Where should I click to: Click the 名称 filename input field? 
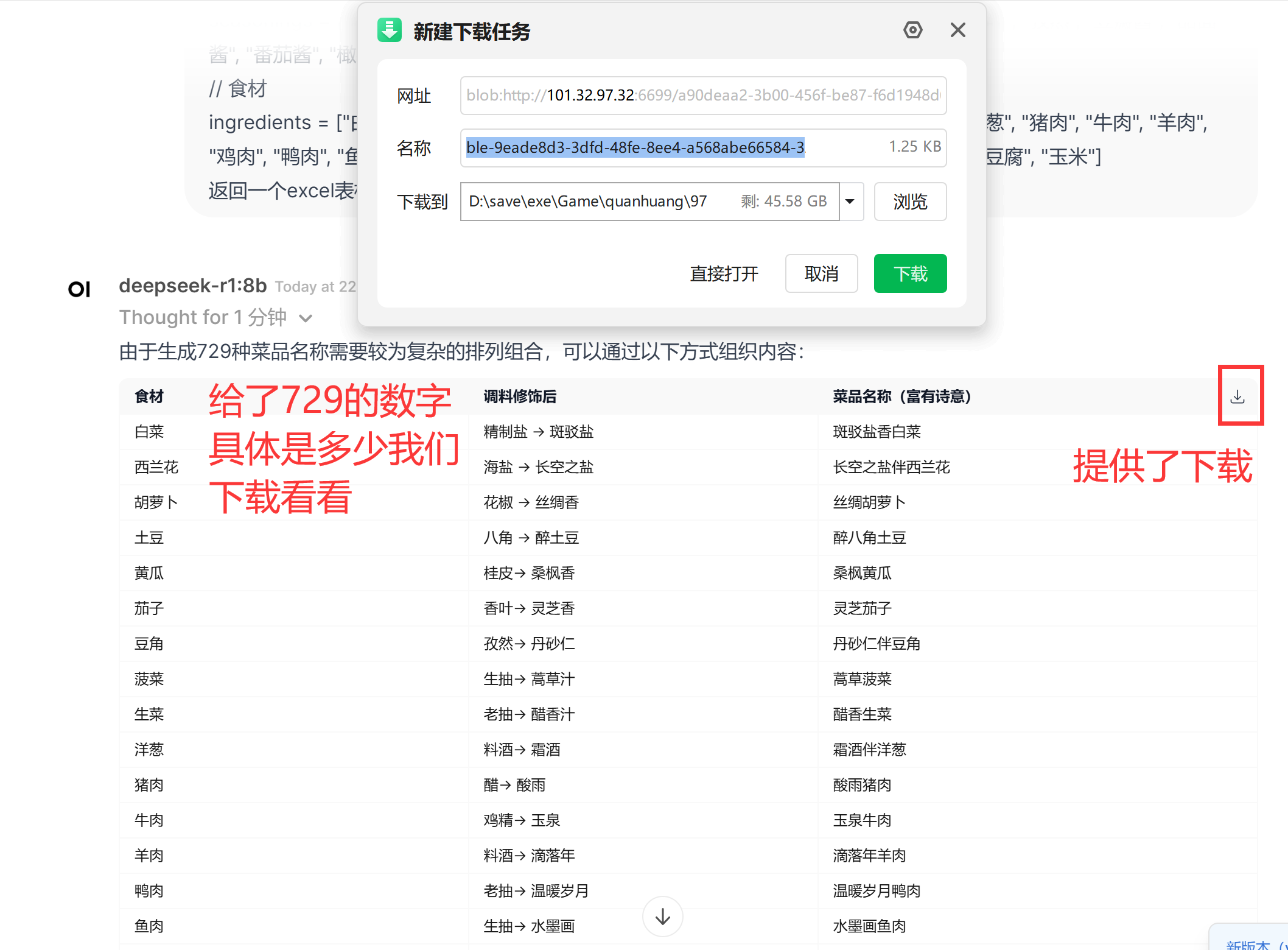(x=670, y=148)
